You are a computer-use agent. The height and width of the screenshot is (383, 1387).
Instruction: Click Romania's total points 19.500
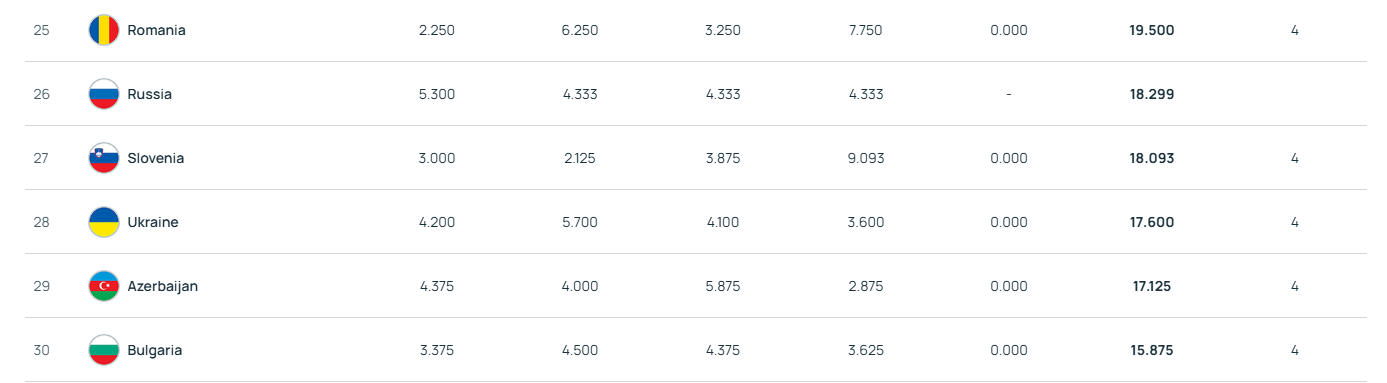(x=1151, y=30)
